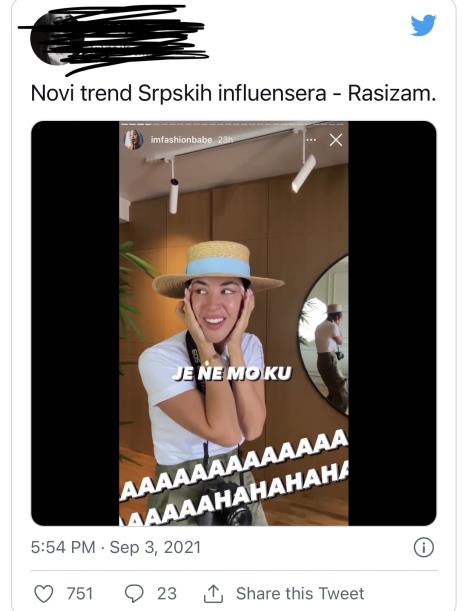Click the tweet text "Novi trend Srpskih influensera"
The image size is (468, 611).
(178, 94)
